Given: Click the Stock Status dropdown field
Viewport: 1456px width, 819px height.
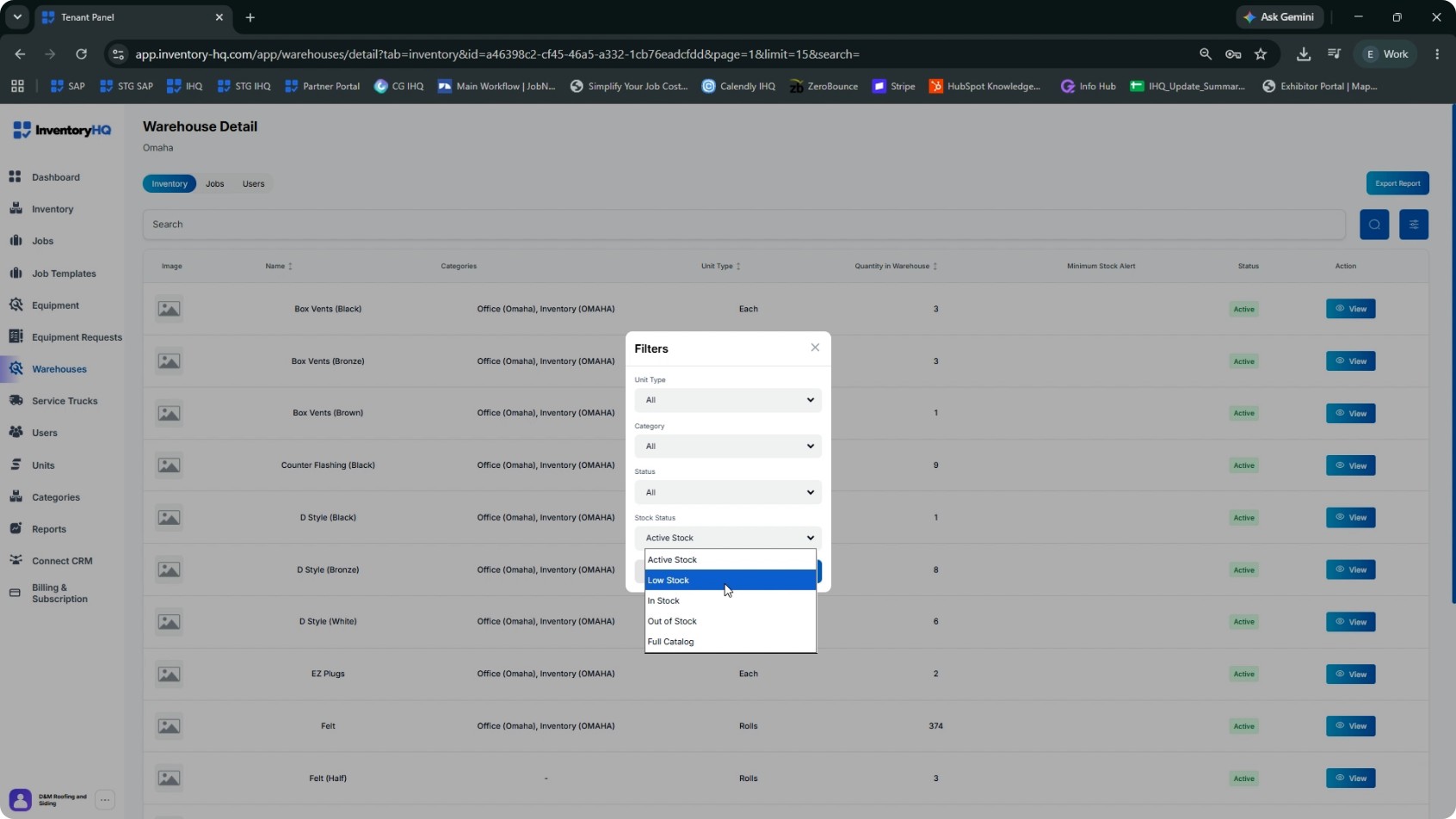Looking at the screenshot, I should point(728,538).
